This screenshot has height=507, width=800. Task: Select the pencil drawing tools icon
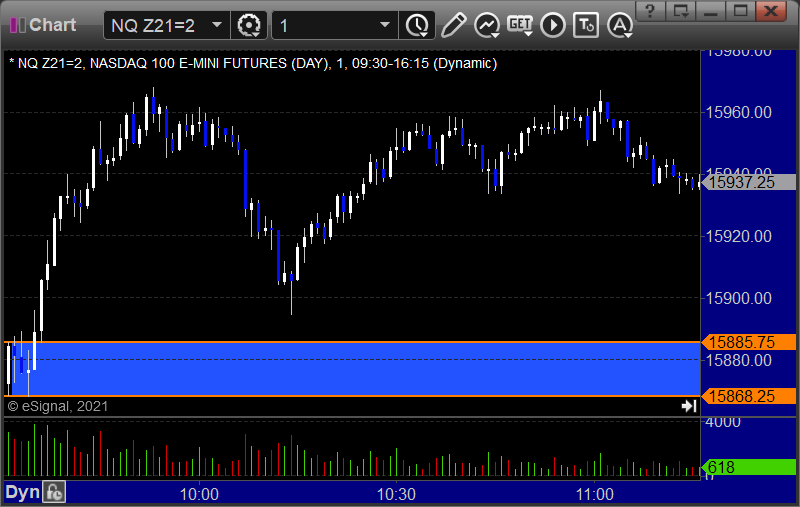pyautogui.click(x=453, y=25)
